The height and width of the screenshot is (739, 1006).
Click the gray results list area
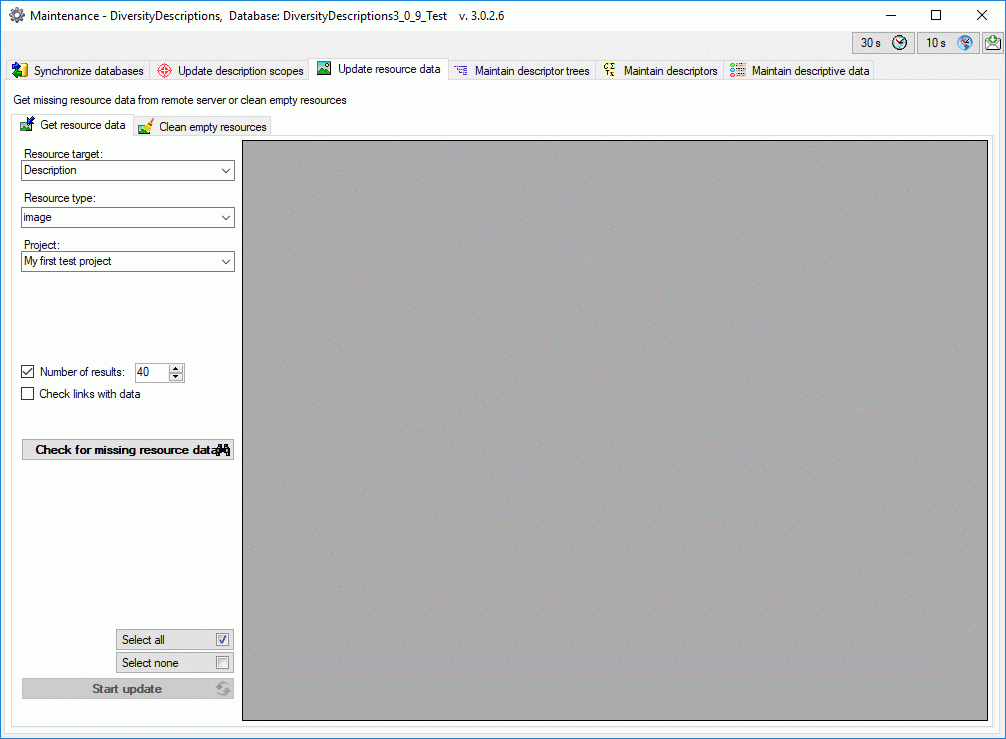coord(615,430)
